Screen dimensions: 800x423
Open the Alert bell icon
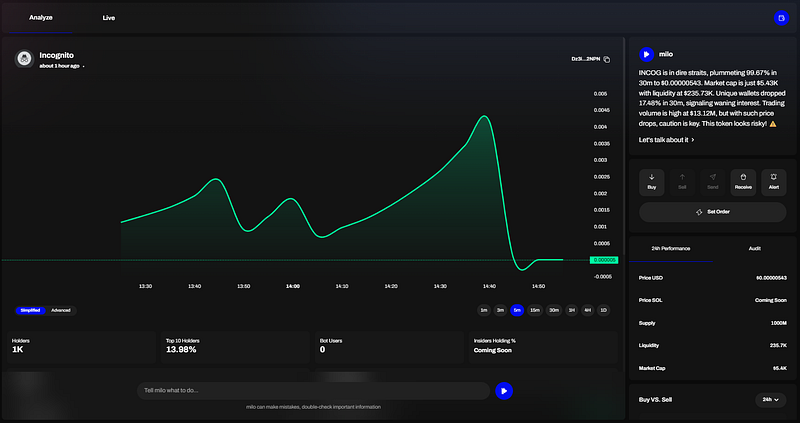pyautogui.click(x=773, y=181)
